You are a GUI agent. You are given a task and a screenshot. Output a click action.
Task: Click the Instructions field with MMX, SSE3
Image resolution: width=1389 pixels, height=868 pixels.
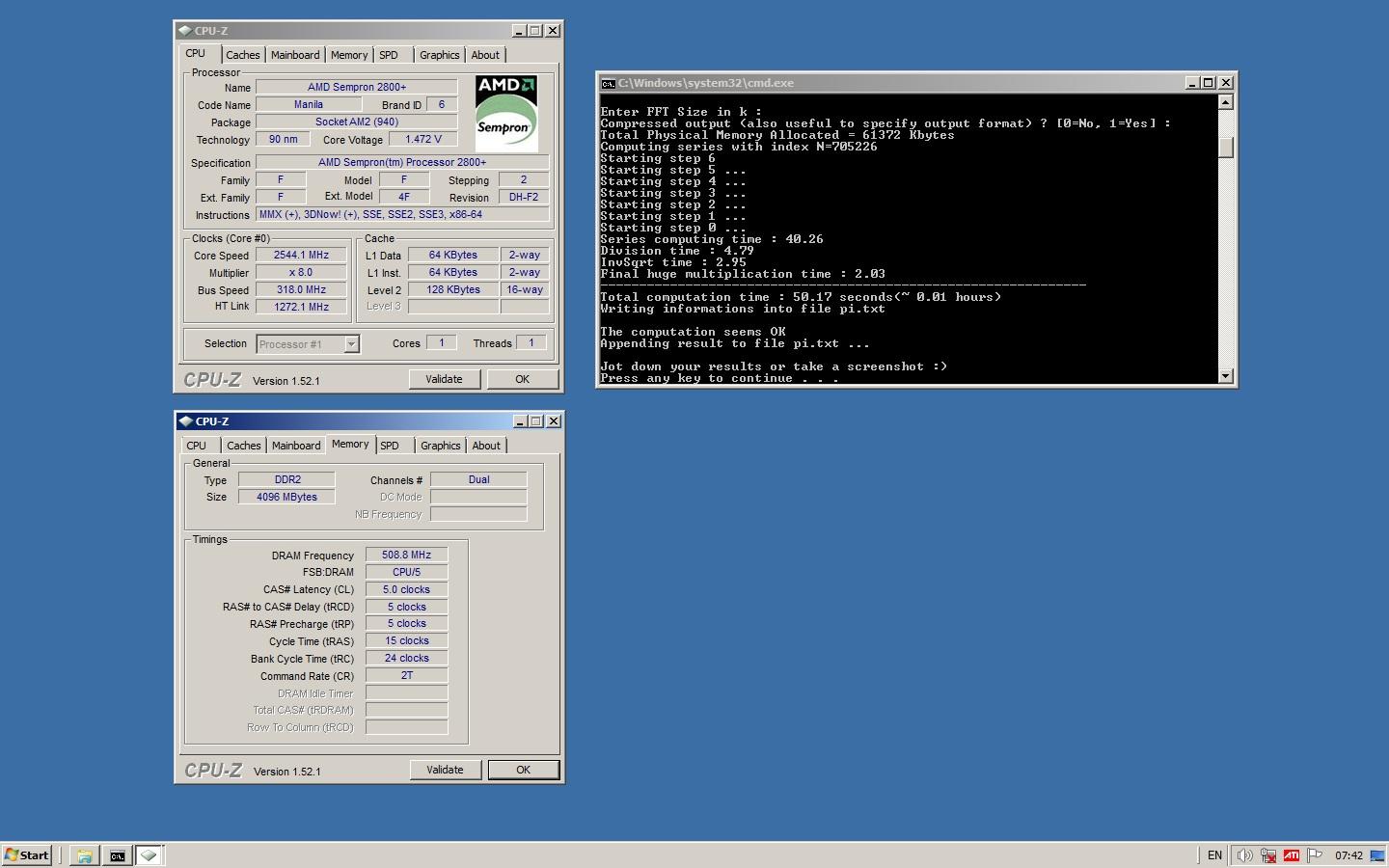pos(402,214)
